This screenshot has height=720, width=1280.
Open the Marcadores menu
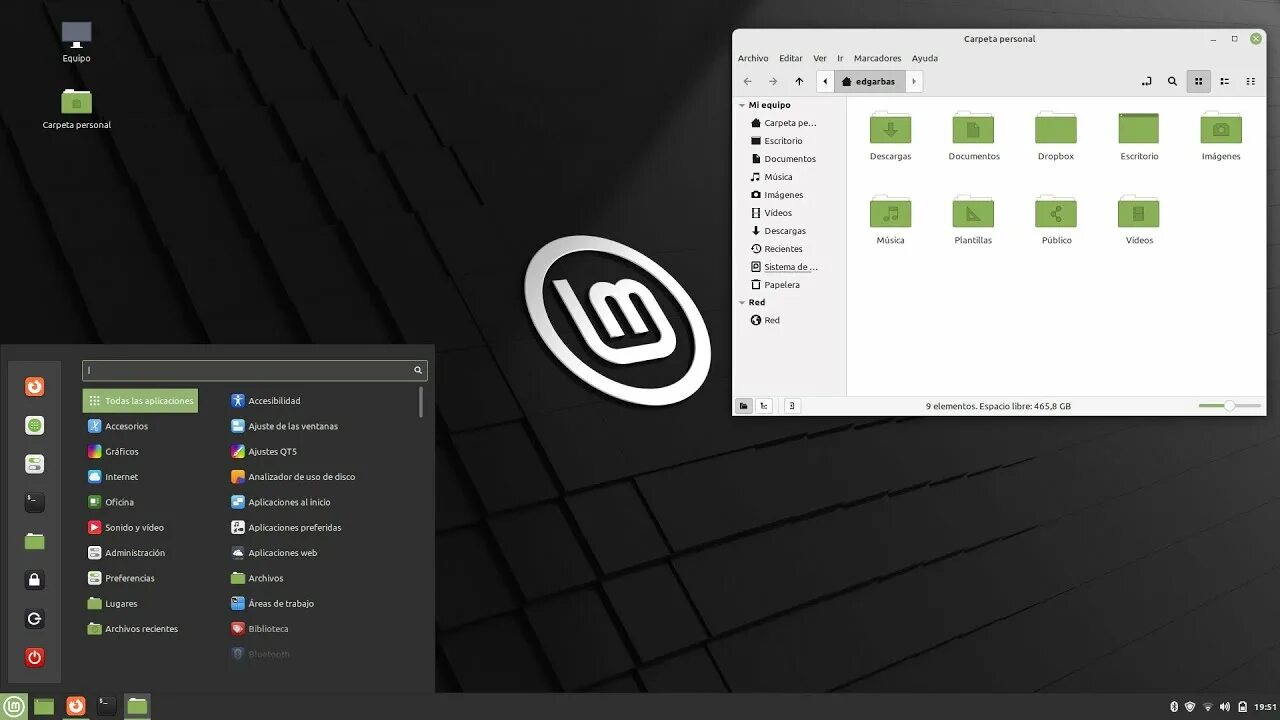[x=877, y=58]
